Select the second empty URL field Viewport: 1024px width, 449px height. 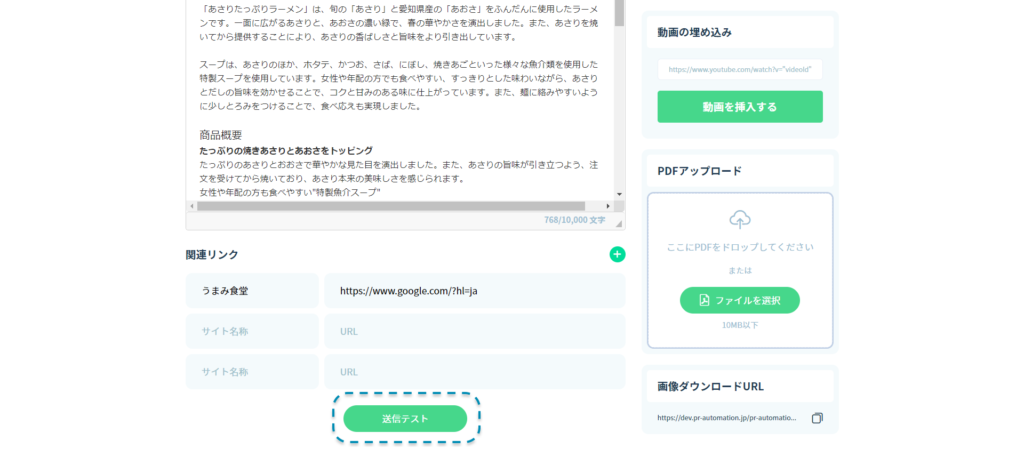coord(474,331)
